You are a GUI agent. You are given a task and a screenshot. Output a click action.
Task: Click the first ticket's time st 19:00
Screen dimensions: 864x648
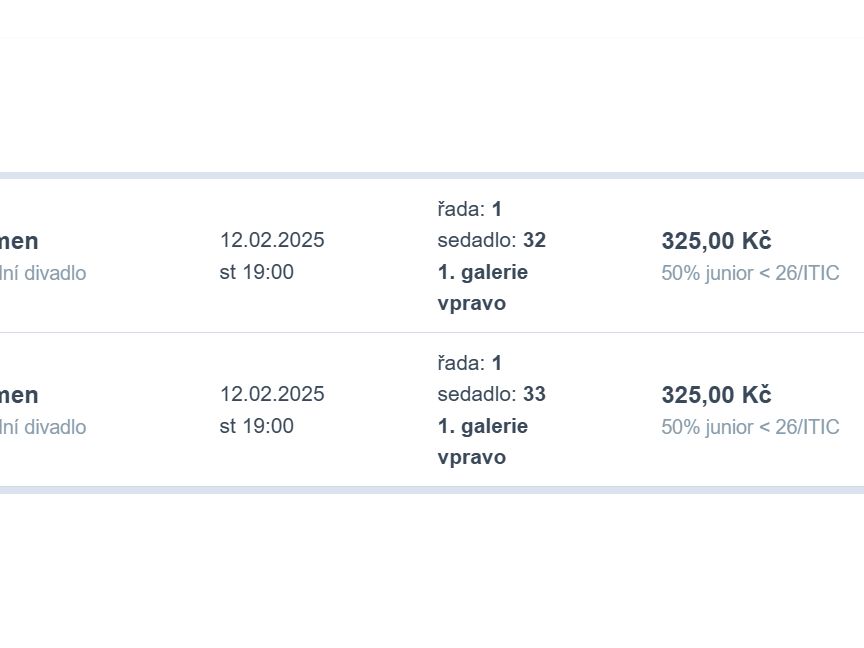coord(257,272)
